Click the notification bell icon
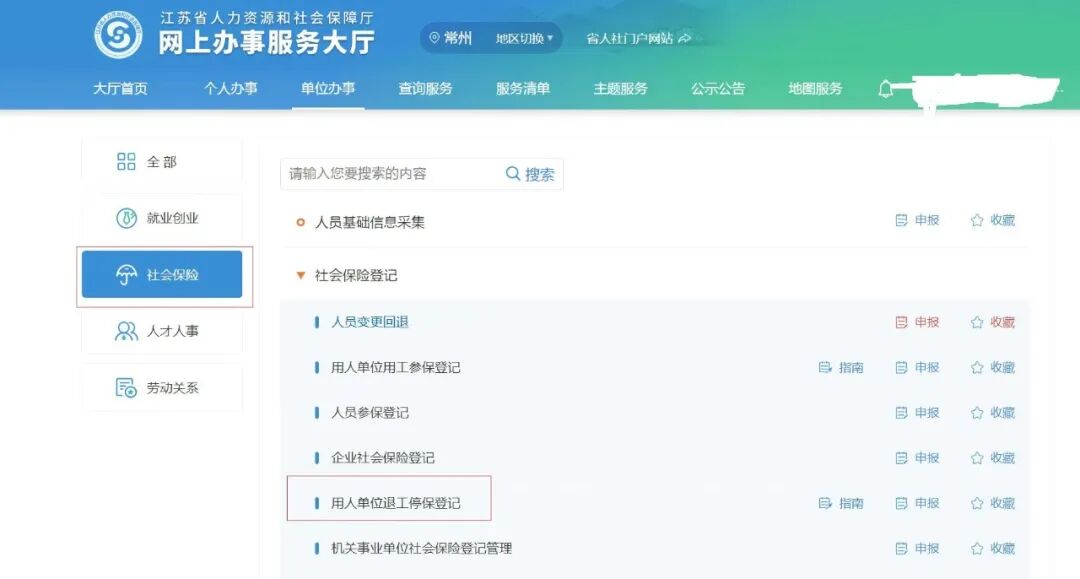The height and width of the screenshot is (579, 1080). (x=884, y=88)
